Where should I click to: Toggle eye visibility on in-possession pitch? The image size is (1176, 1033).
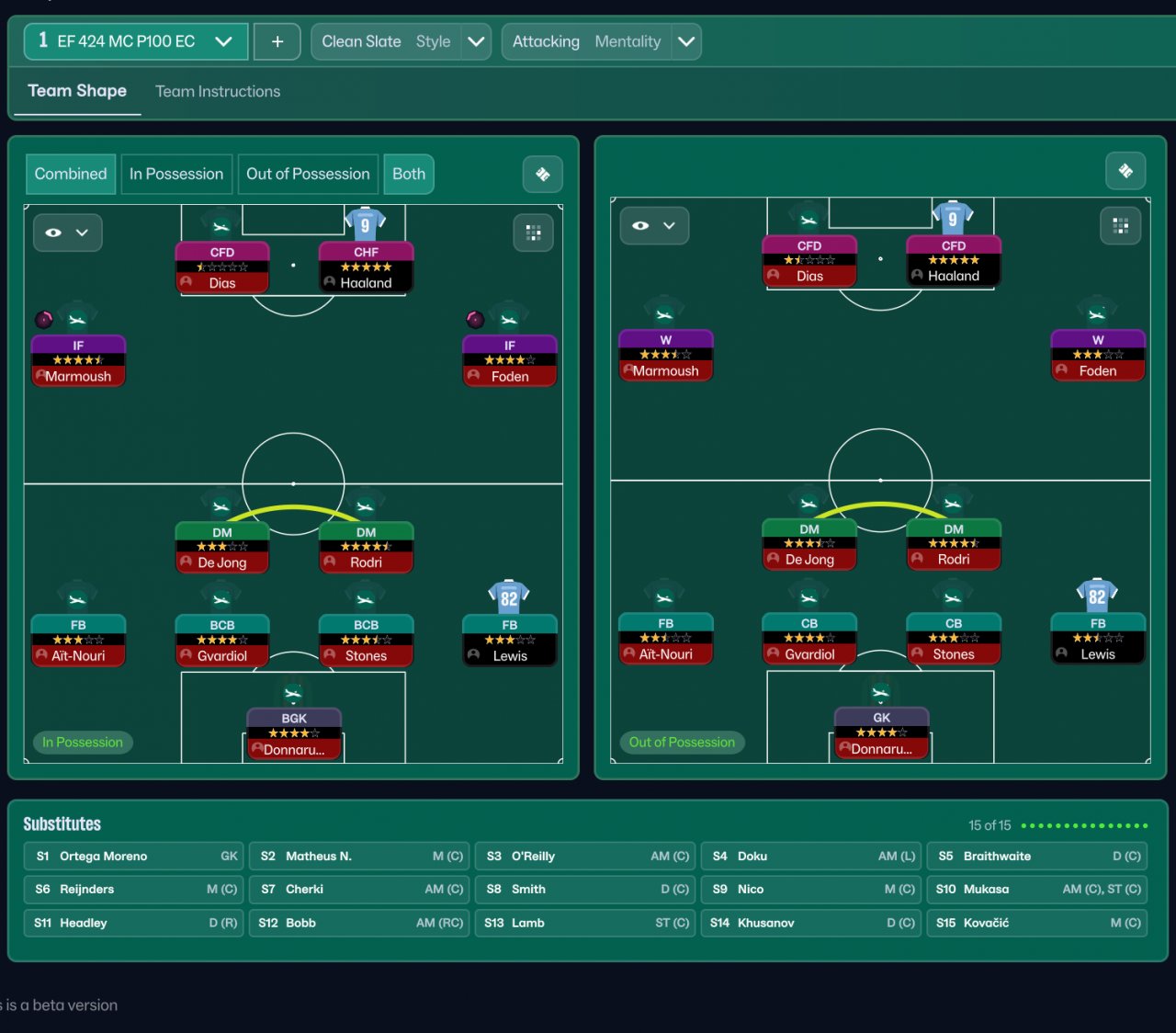pyautogui.click(x=67, y=233)
